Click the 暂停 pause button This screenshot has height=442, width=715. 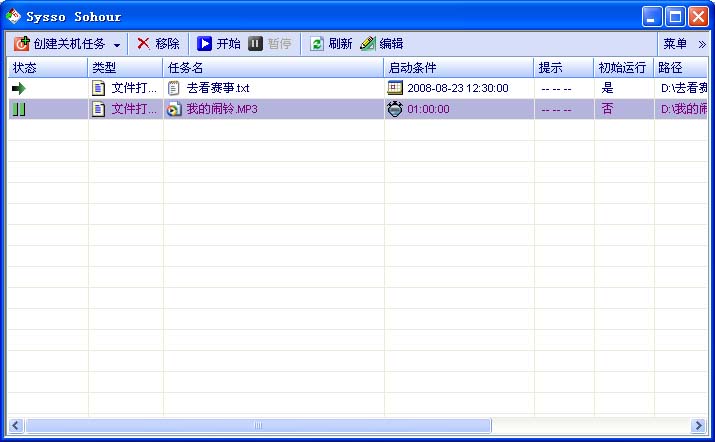(x=269, y=44)
